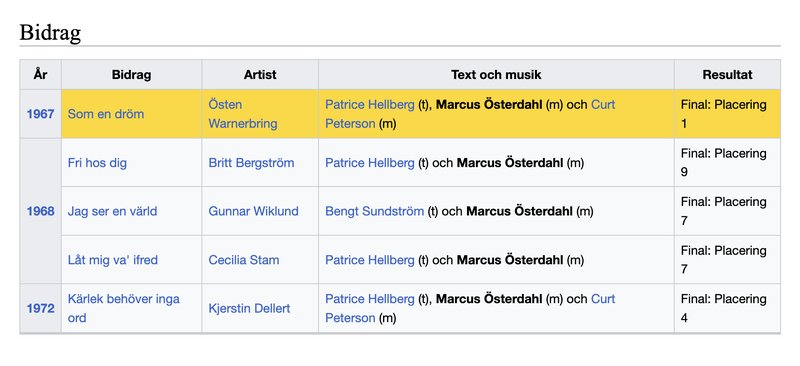Open Kärlek behöver inga ord song page
The width and height of the screenshot is (800, 366).
(x=123, y=308)
